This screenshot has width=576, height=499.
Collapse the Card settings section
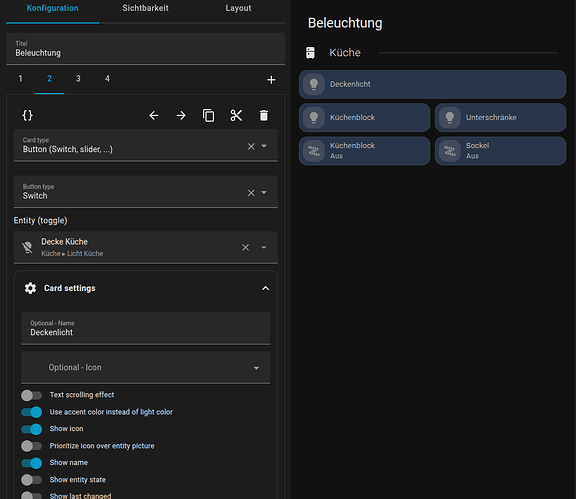coord(265,288)
